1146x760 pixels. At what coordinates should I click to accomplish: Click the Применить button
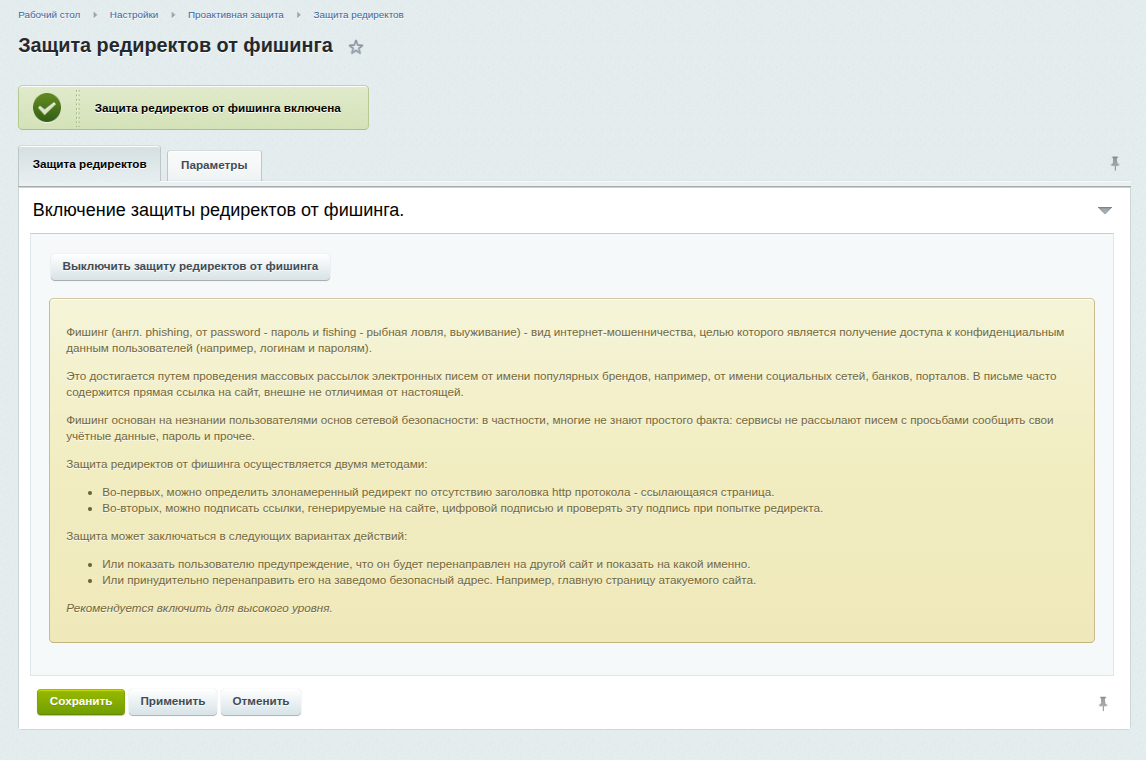point(173,702)
